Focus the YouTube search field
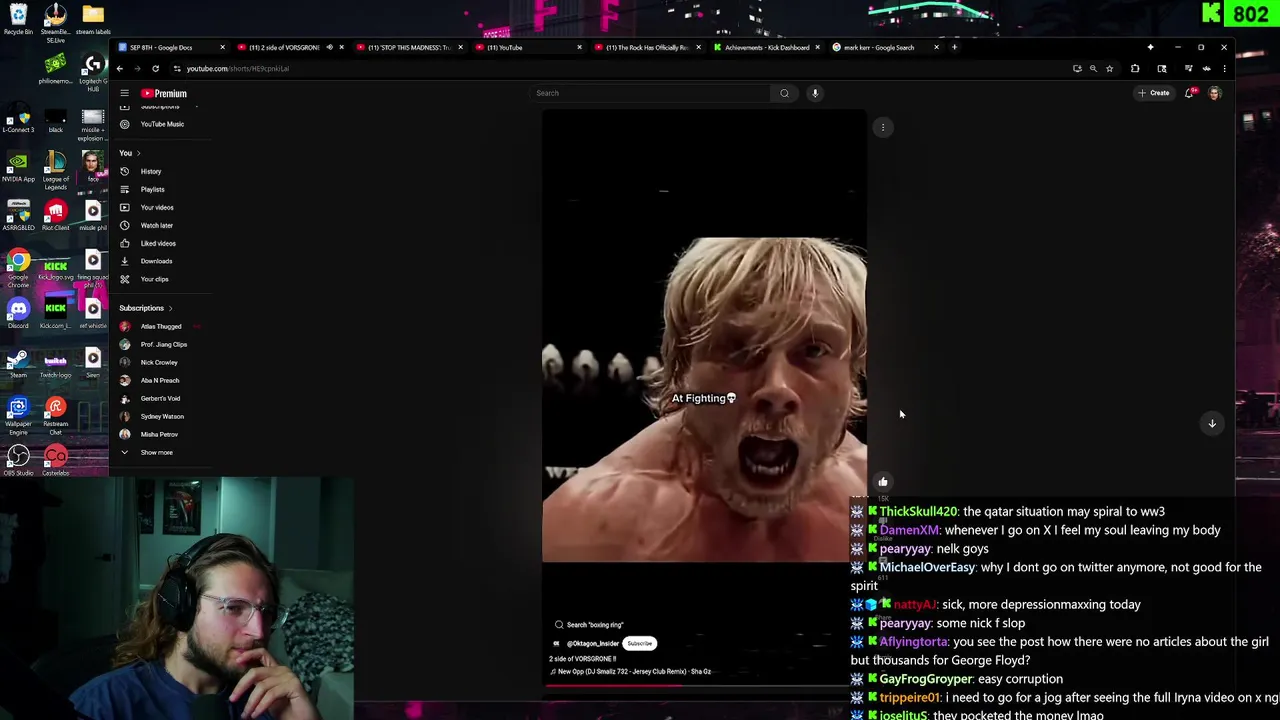 click(x=652, y=93)
